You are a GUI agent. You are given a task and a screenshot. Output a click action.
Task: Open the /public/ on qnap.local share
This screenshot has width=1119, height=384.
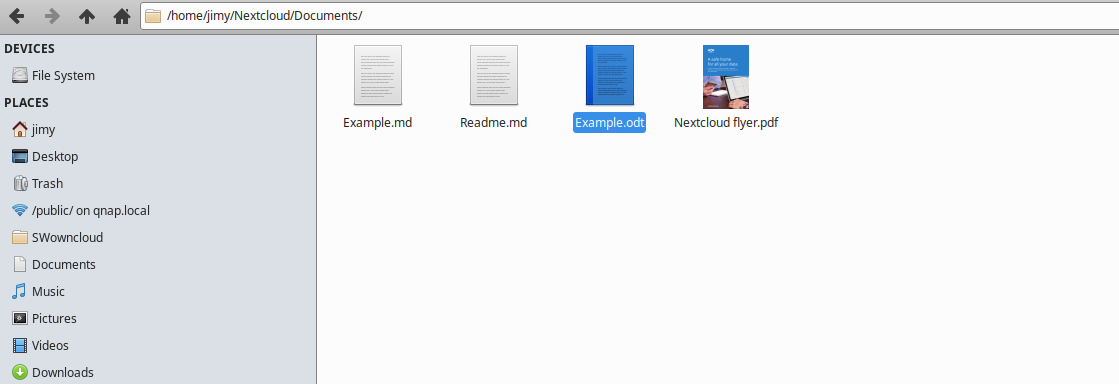click(x=158, y=211)
